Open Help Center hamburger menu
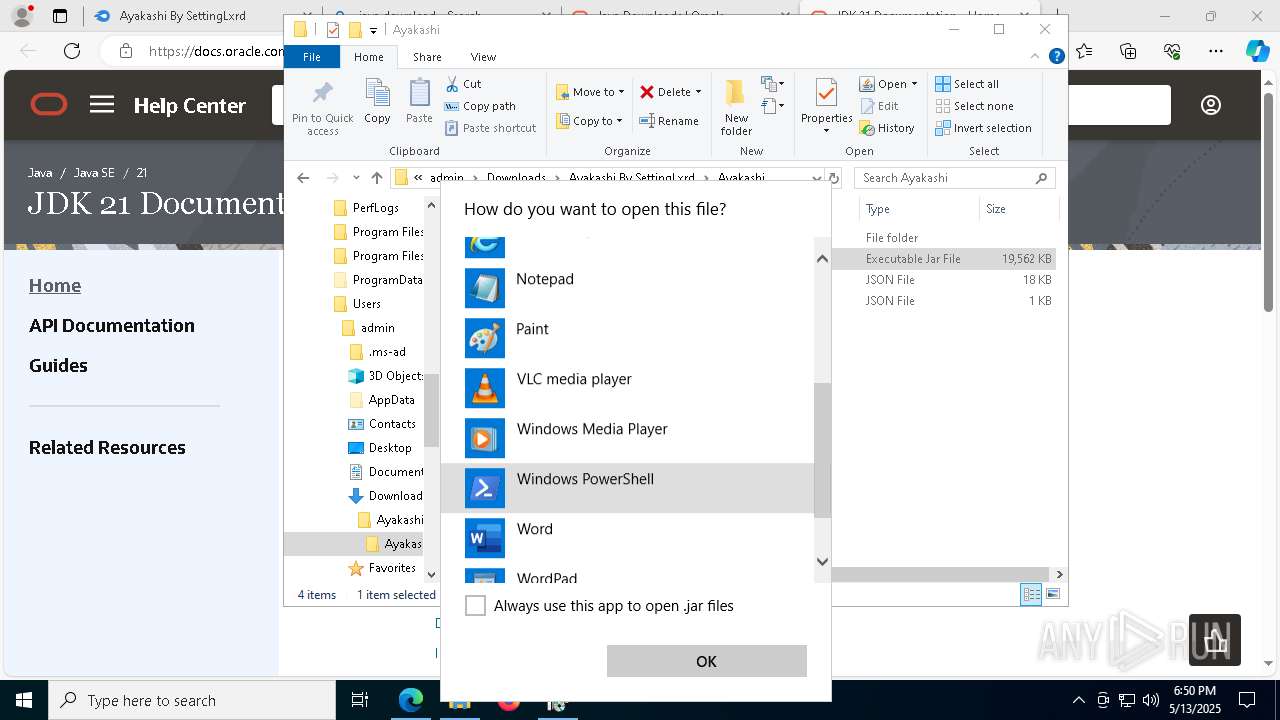Screen dimensions: 1280x720 (x=102, y=105)
